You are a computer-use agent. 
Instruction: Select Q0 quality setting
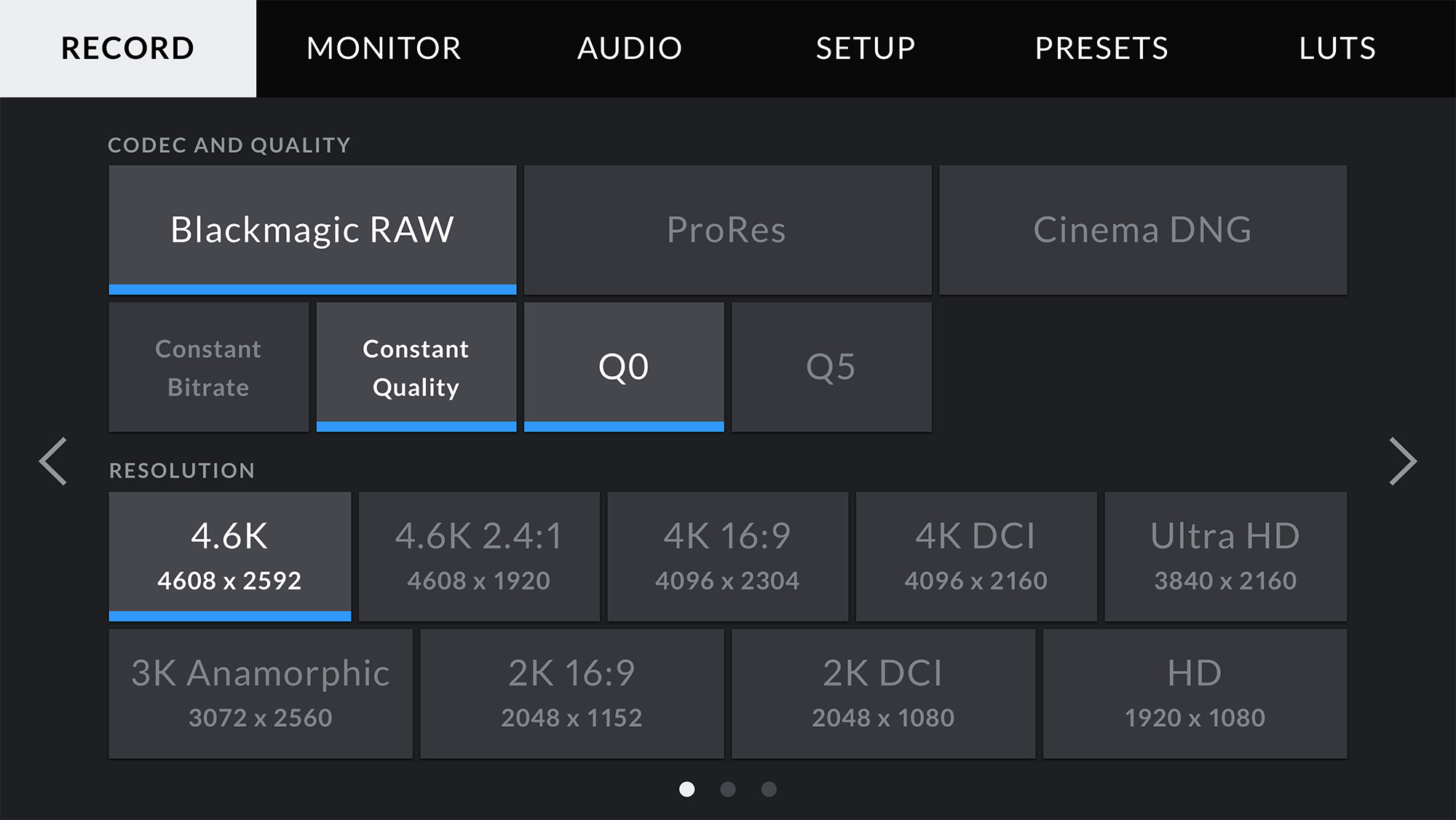pyautogui.click(x=623, y=367)
